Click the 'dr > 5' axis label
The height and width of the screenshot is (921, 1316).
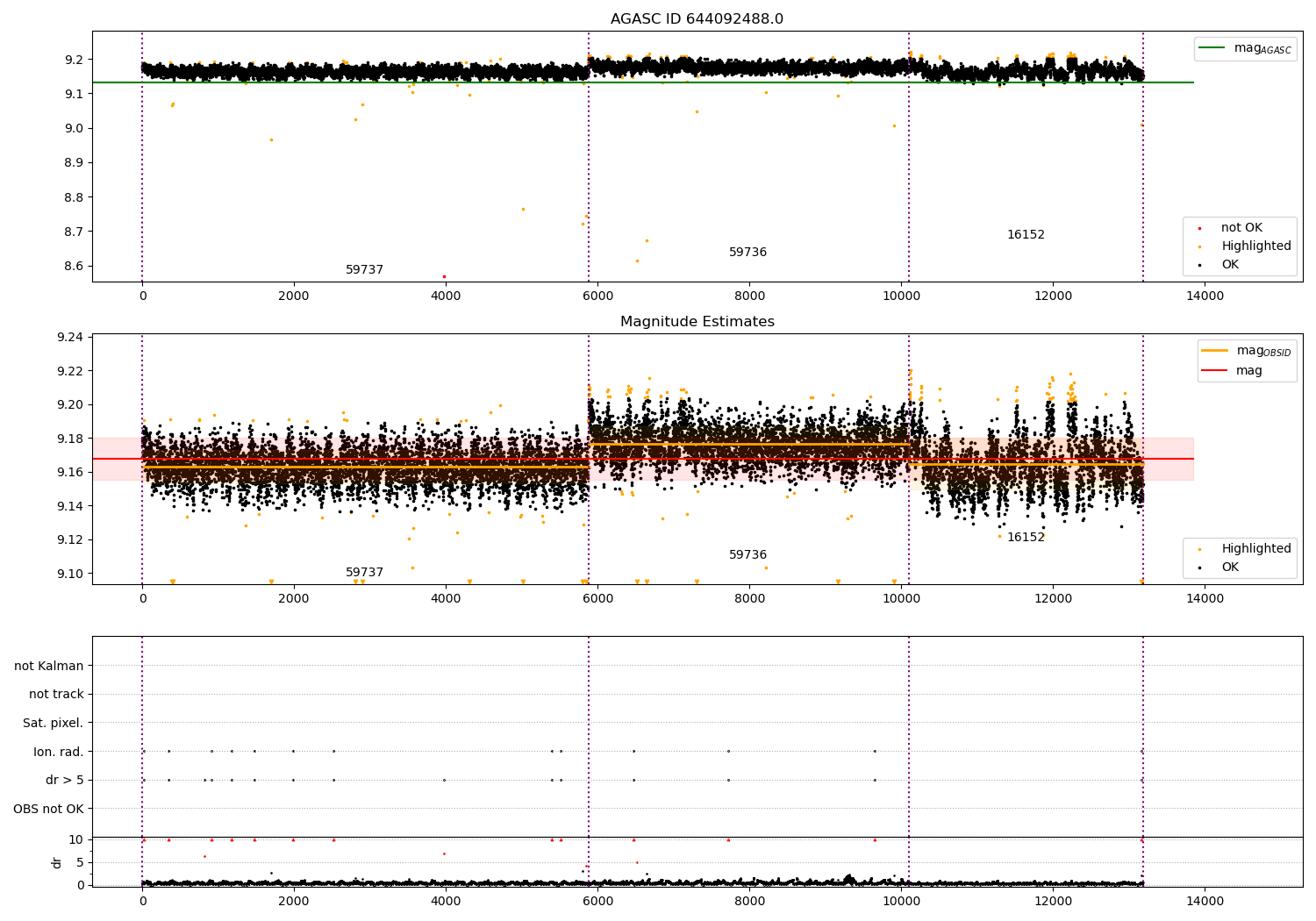click(65, 780)
